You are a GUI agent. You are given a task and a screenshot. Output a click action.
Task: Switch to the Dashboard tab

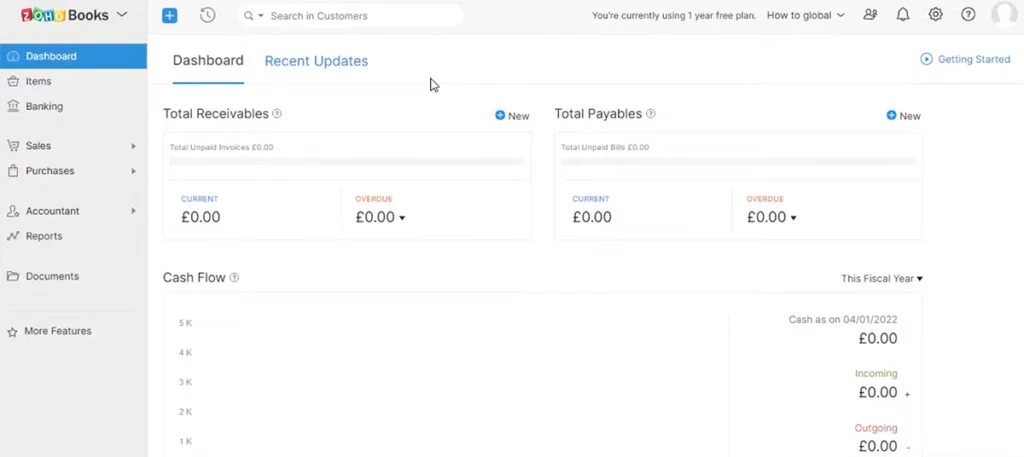tap(208, 61)
